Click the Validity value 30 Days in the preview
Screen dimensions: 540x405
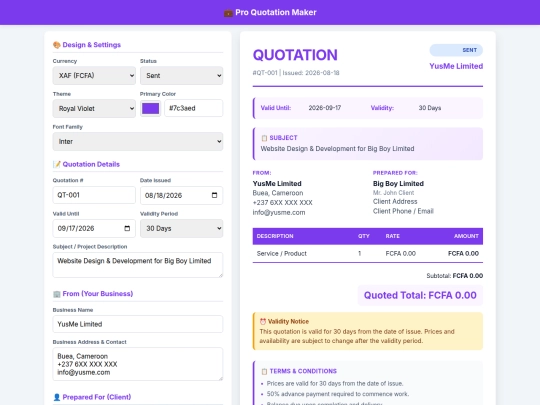point(430,108)
